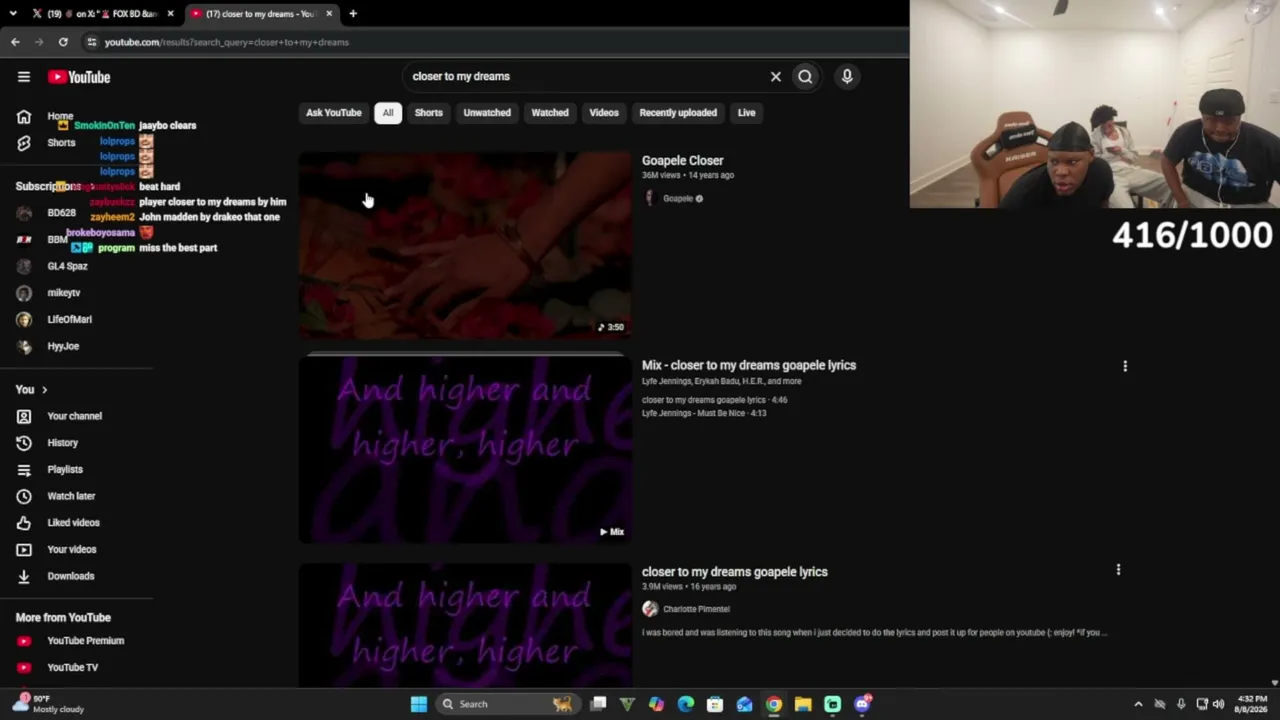
Task: Open third result closer to my dreams goapele lyrics title
Action: coord(735,572)
